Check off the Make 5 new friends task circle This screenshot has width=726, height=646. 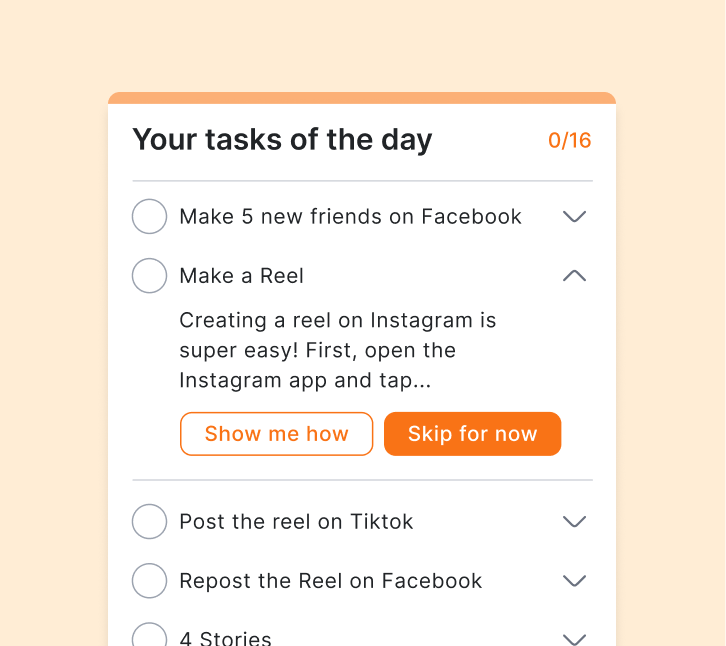click(150, 217)
